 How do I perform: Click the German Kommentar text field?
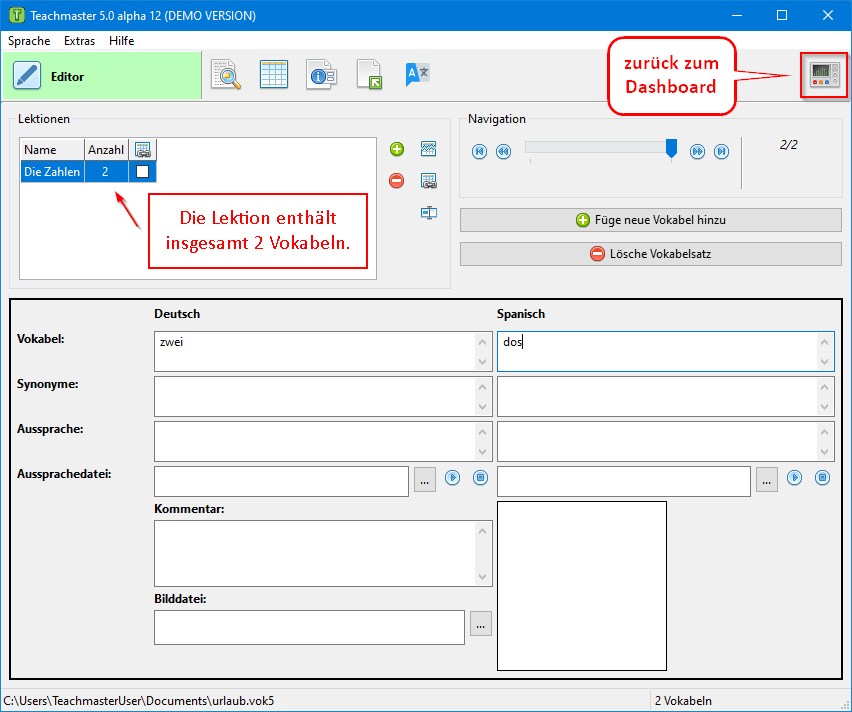(315, 552)
